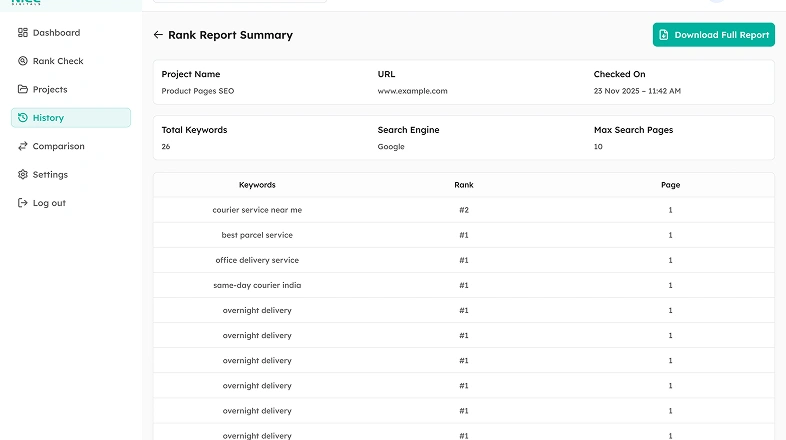Click the History clock icon
This screenshot has width=786, height=440.
click(23, 118)
